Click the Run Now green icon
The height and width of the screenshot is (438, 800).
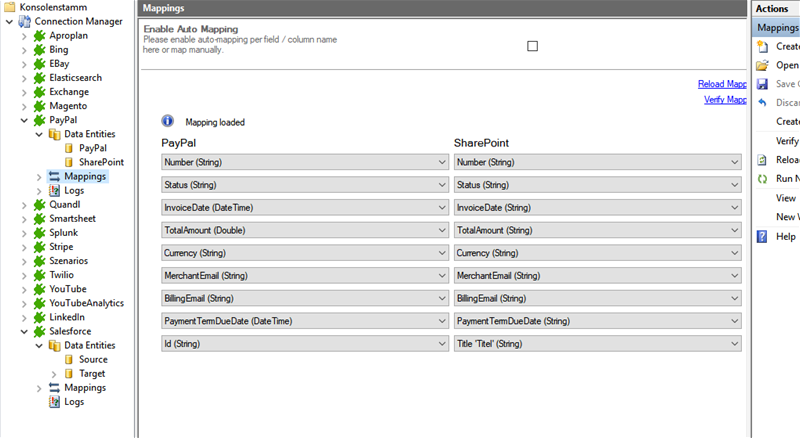(762, 179)
